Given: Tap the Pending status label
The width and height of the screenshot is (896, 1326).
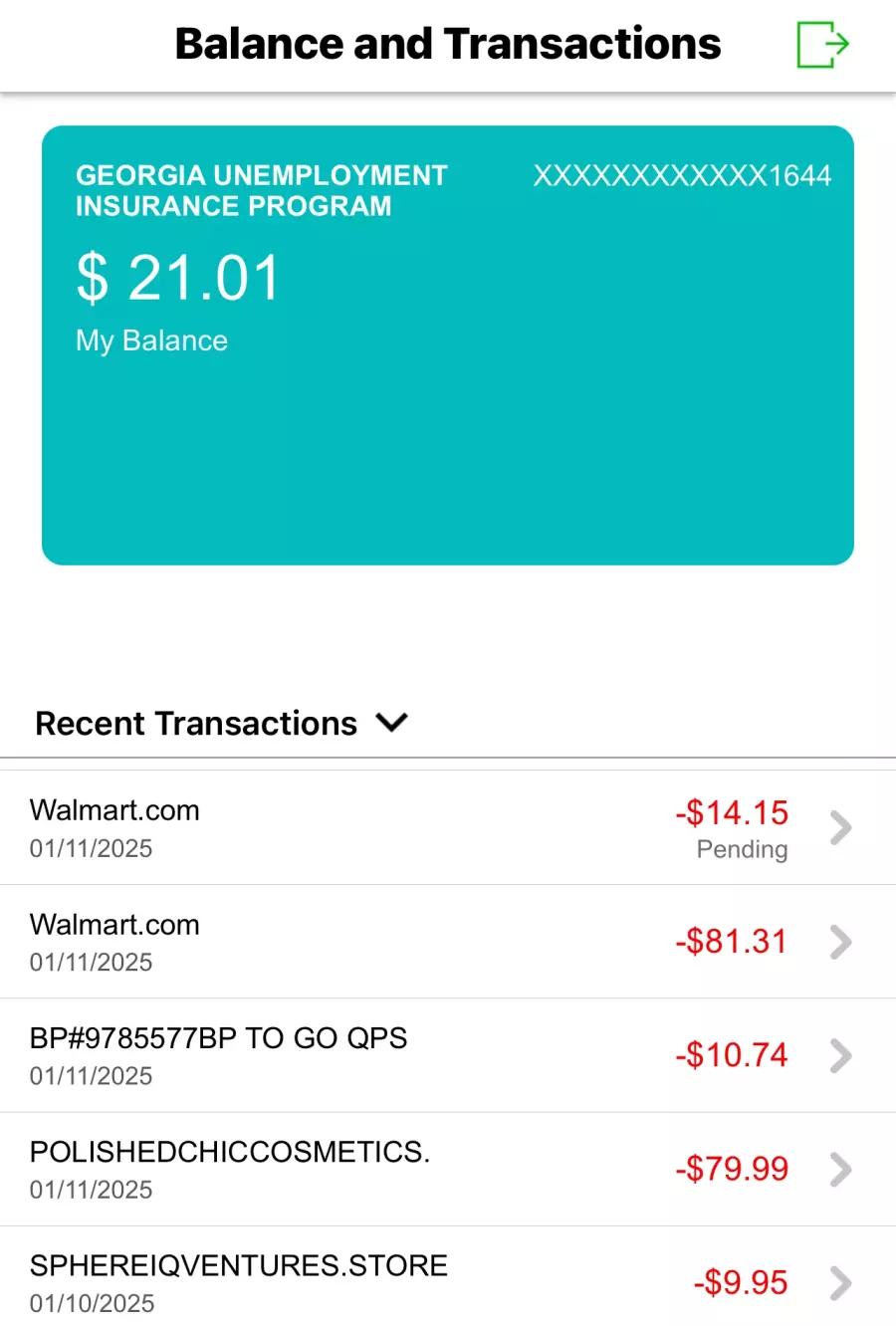Looking at the screenshot, I should click(x=743, y=849).
